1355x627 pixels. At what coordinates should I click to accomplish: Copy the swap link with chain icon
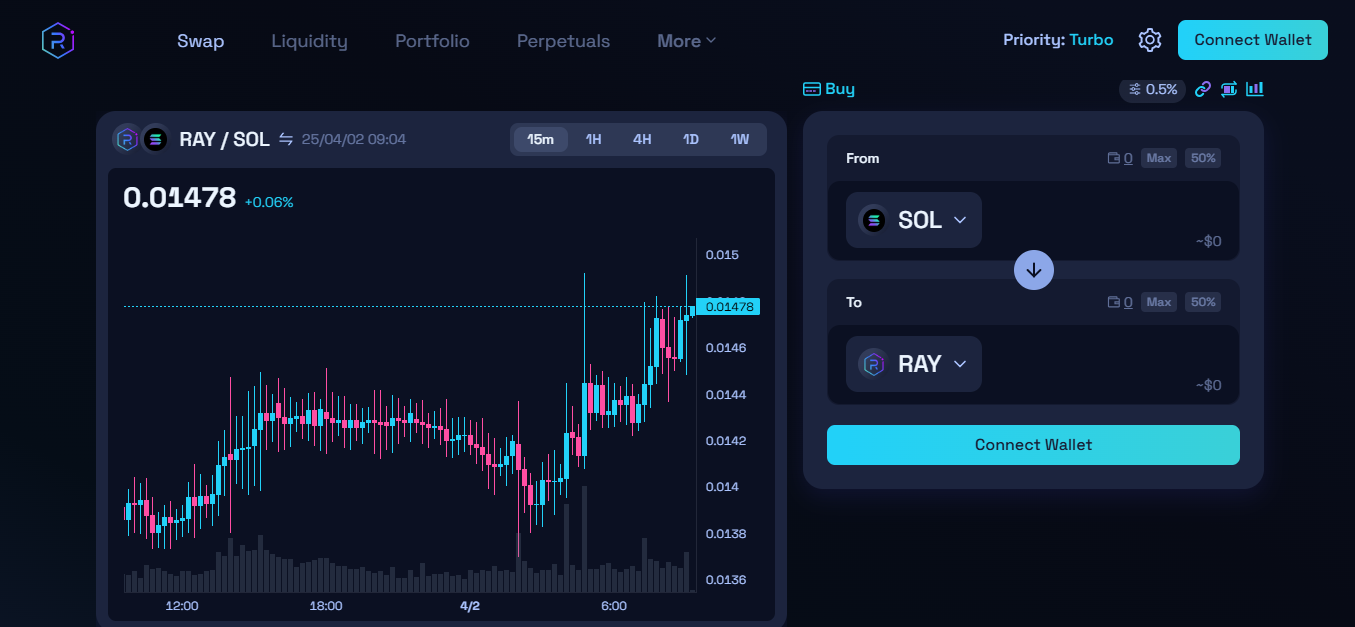[x=1203, y=89]
